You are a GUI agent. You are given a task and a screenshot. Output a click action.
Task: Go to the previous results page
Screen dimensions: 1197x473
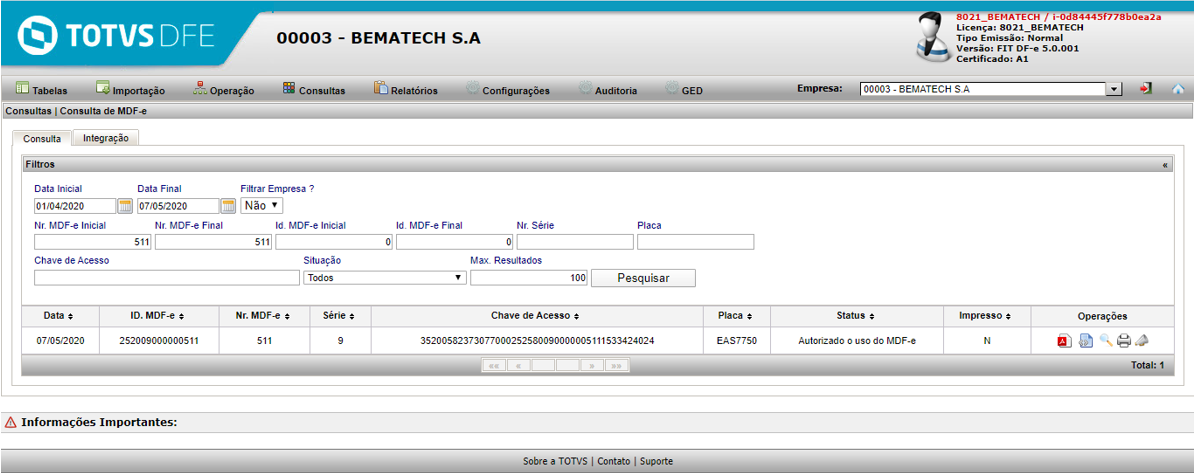518,366
